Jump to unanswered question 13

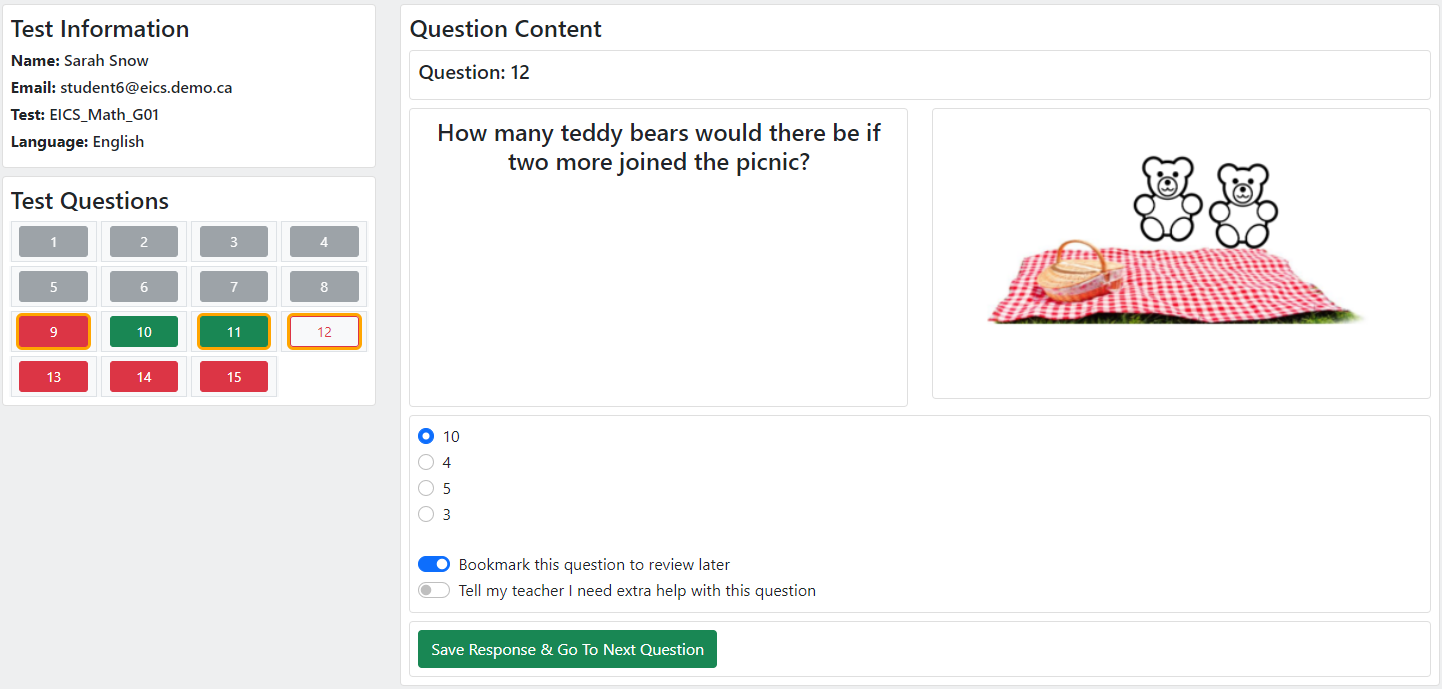pos(54,377)
